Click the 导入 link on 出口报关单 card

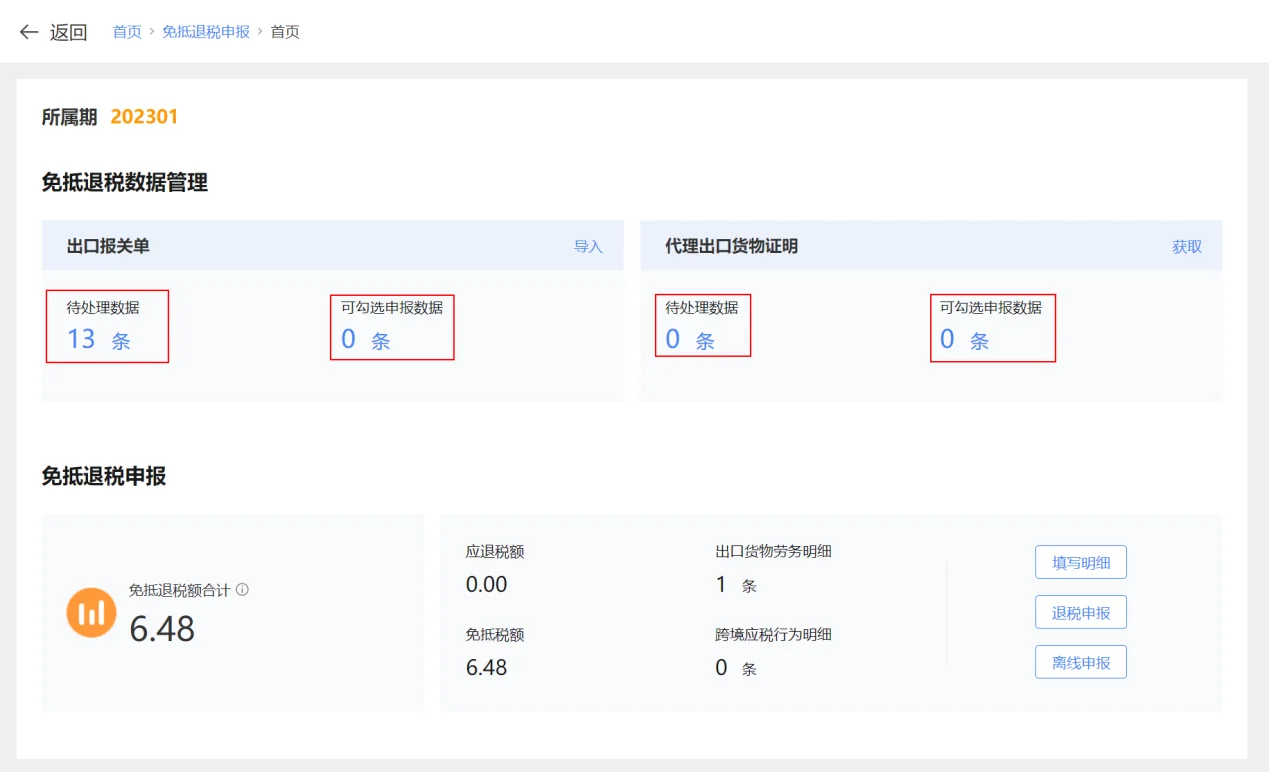click(x=589, y=246)
